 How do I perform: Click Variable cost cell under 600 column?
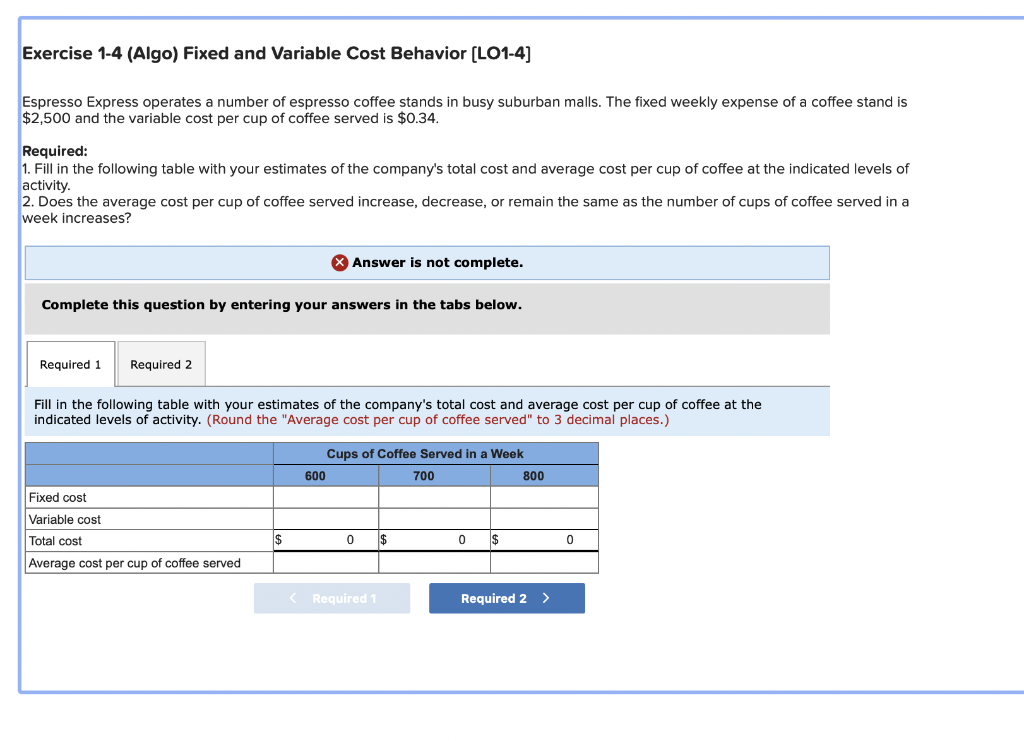pos(325,519)
